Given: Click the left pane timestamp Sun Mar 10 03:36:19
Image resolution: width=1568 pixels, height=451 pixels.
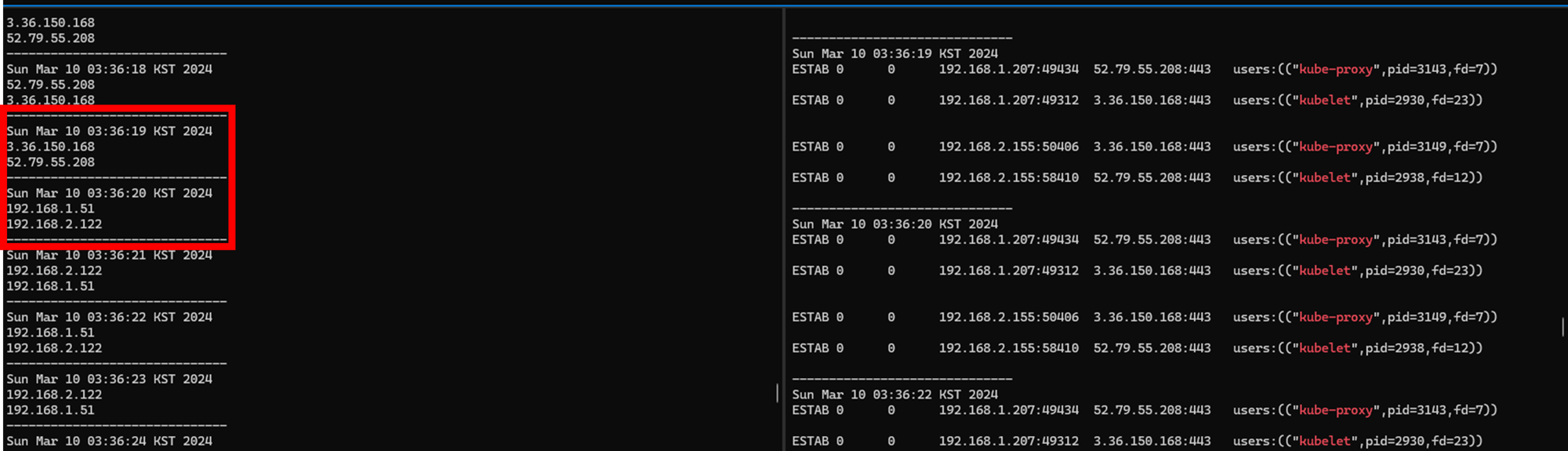Looking at the screenshot, I should 110,131.
